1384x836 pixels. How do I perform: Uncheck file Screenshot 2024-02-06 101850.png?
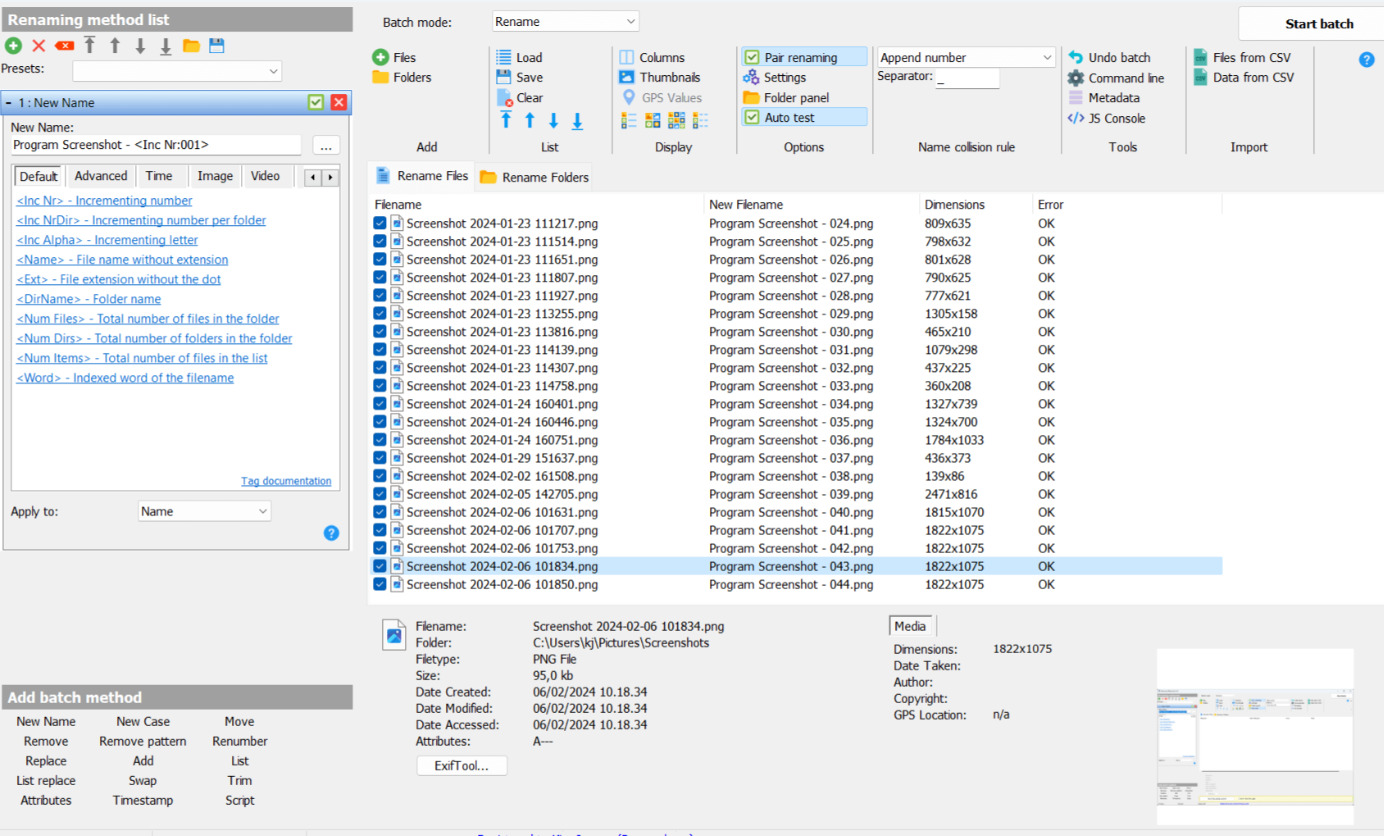coord(380,584)
